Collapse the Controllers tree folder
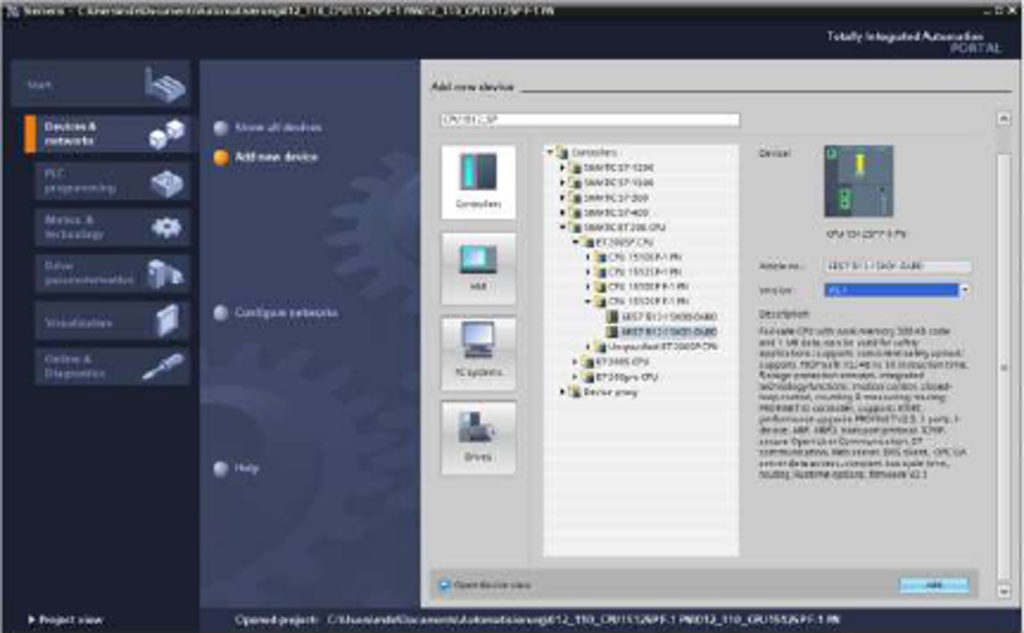This screenshot has height=633, width=1024. pos(550,153)
